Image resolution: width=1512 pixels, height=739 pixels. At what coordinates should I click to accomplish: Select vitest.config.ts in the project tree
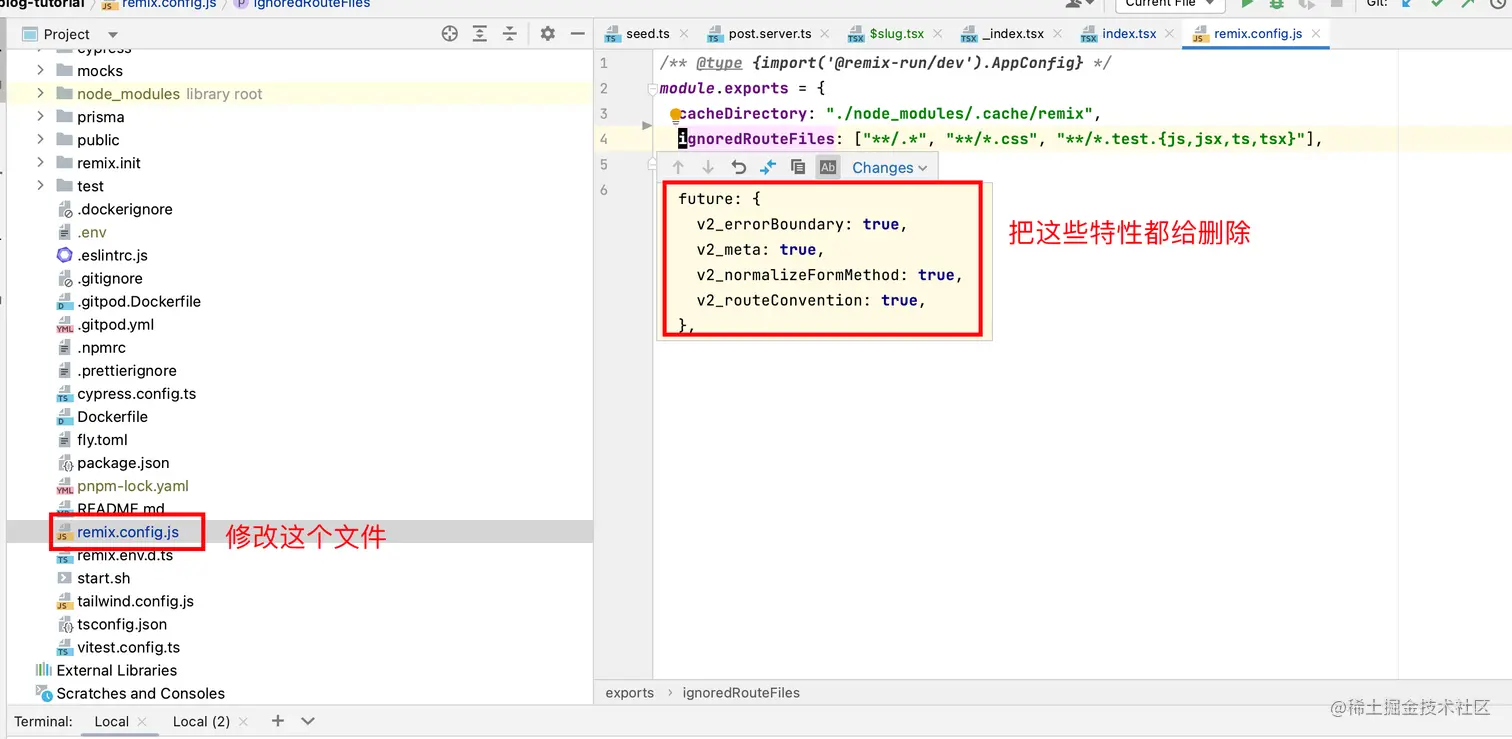tap(129, 647)
